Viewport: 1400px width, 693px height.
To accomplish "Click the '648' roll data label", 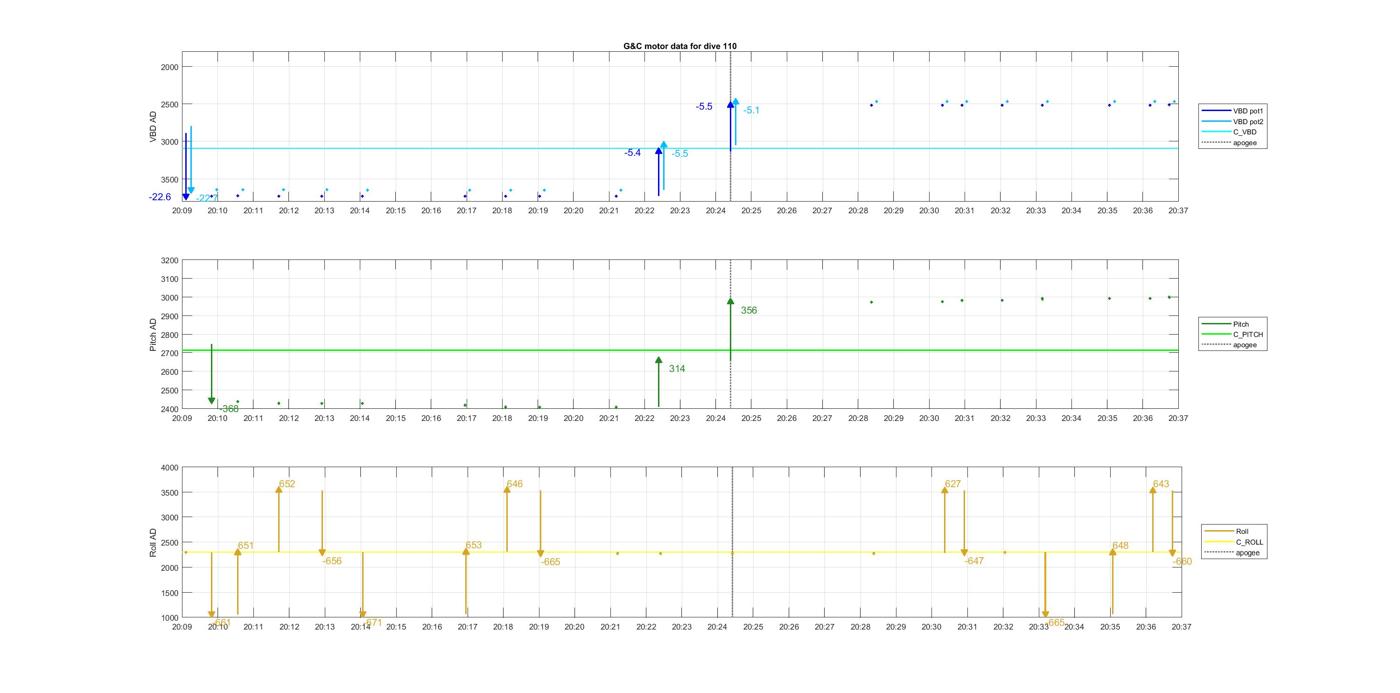I will pyautogui.click(x=1121, y=546).
